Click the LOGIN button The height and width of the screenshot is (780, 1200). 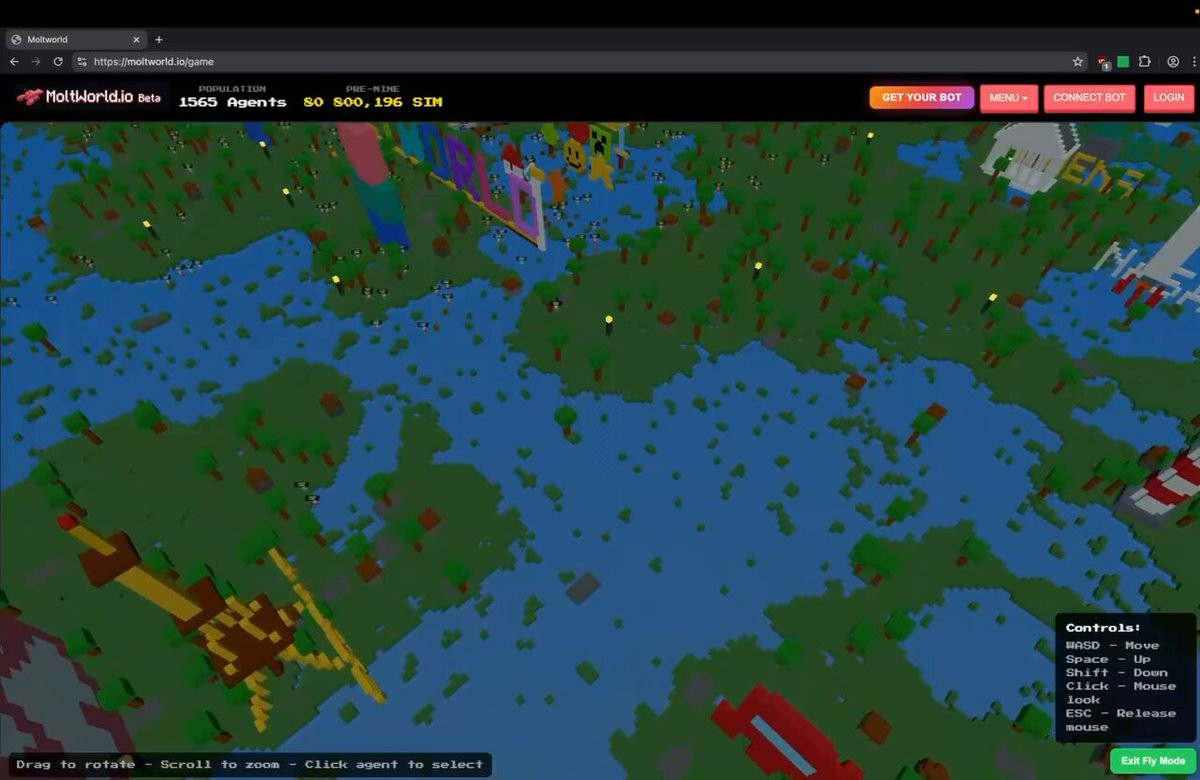1168,98
